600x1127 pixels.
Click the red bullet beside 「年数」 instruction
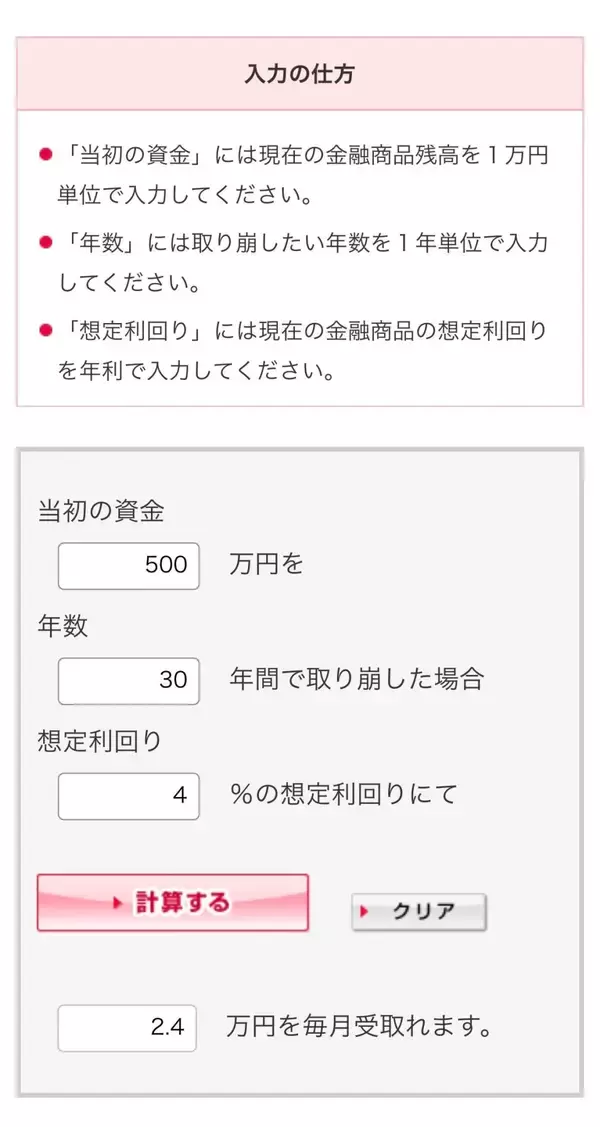pyautogui.click(x=44, y=243)
